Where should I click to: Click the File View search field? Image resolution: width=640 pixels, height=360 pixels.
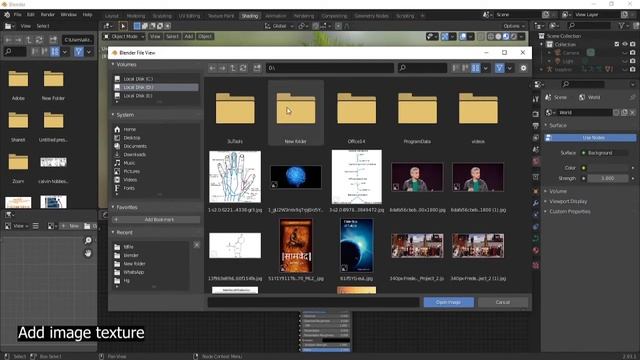(x=422, y=68)
